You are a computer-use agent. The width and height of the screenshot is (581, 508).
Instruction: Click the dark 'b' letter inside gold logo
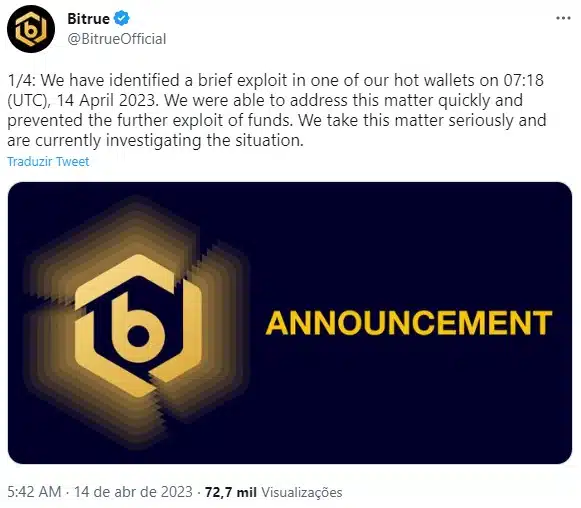click(137, 326)
